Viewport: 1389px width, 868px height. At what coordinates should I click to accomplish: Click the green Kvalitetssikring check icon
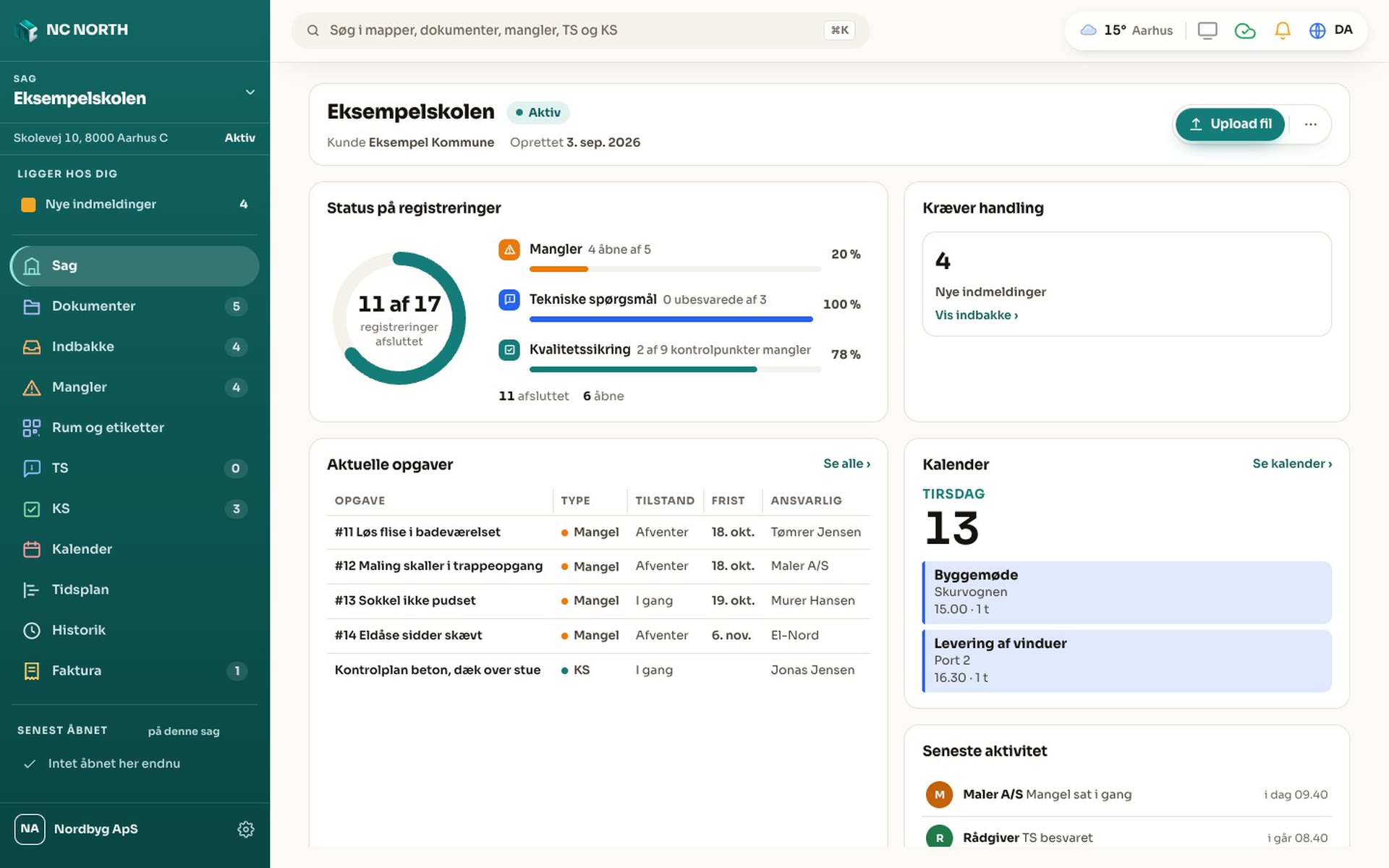(509, 350)
